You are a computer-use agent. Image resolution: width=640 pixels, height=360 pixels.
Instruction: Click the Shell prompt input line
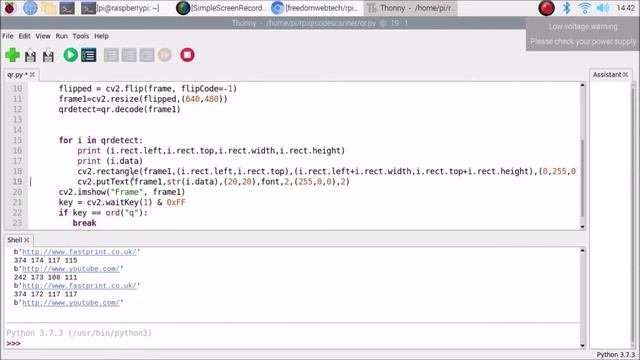click(292, 344)
